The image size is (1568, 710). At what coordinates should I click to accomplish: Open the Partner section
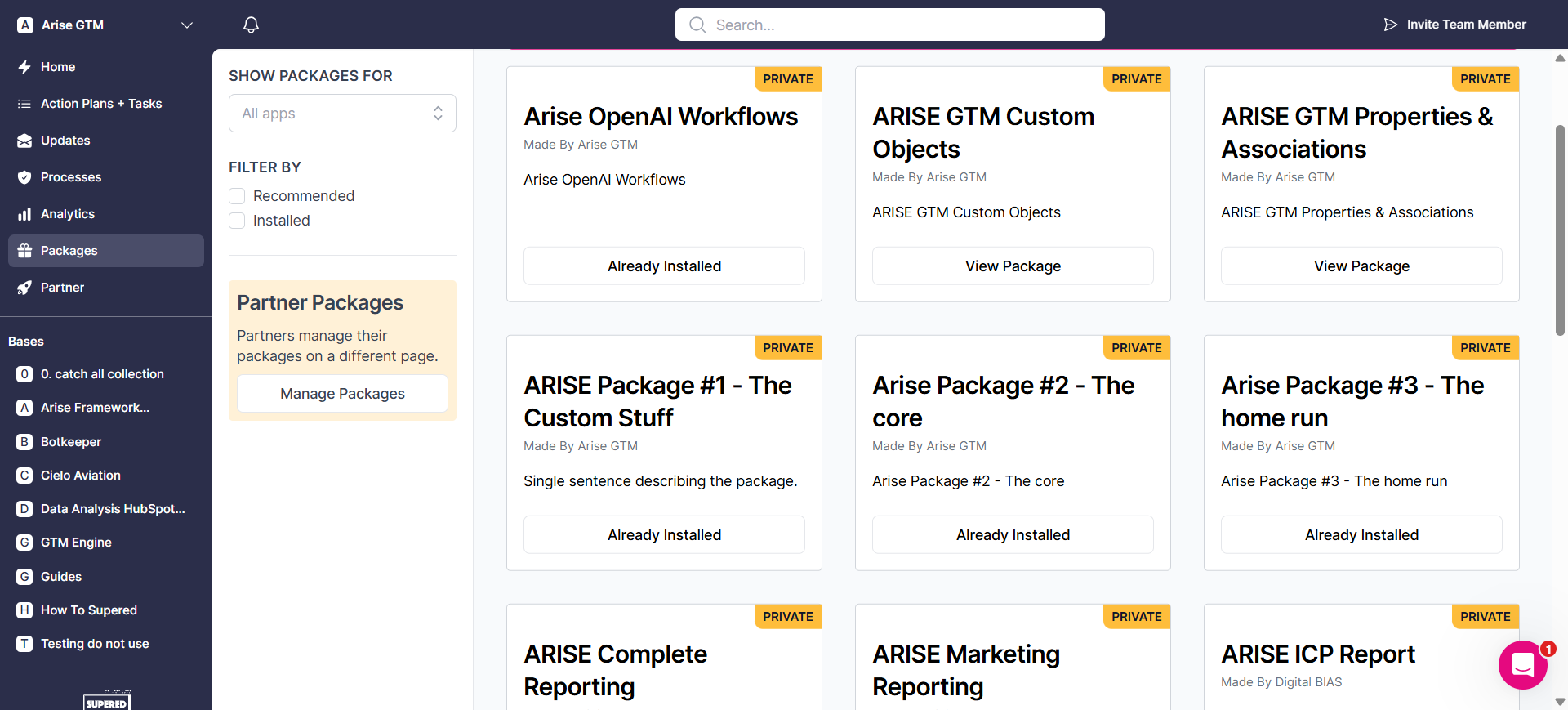tap(106, 288)
